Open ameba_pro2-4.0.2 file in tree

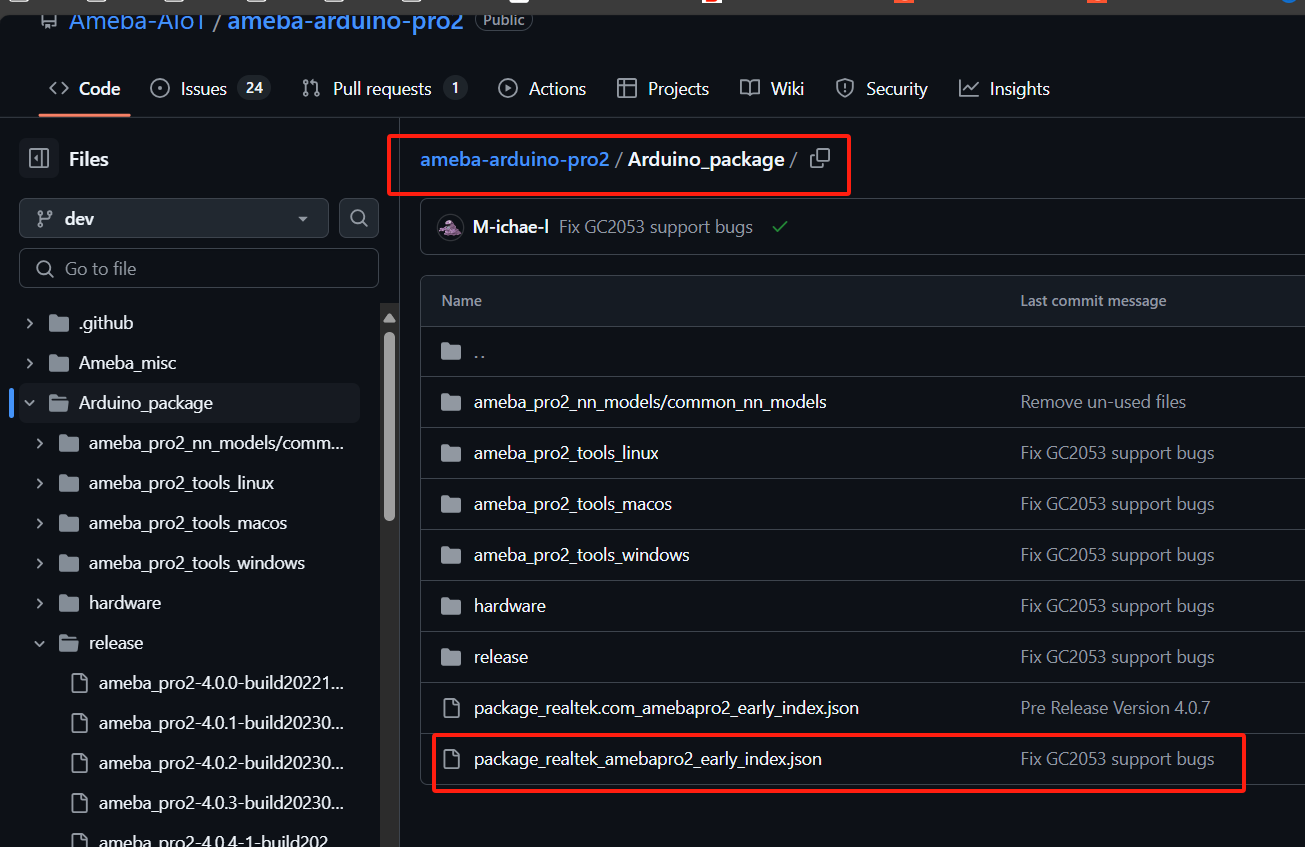click(221, 763)
